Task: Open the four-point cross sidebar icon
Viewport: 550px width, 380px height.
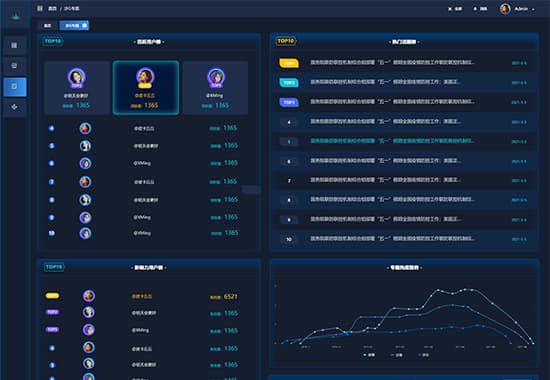Action: pyautogui.click(x=14, y=107)
